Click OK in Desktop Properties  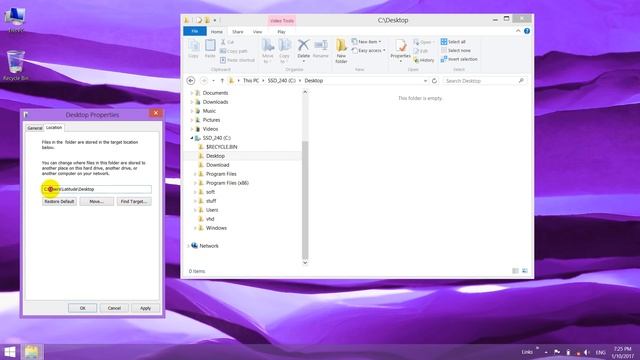click(x=82, y=308)
